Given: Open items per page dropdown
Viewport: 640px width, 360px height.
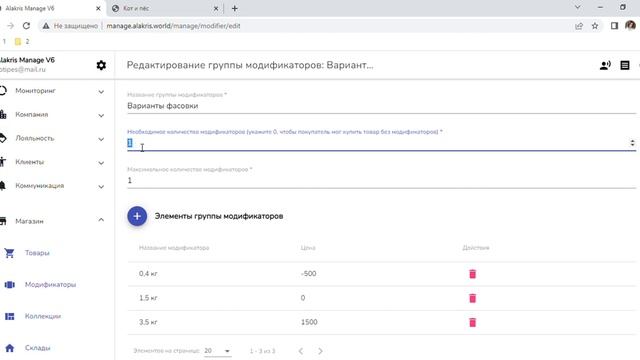Looking at the screenshot, I should point(218,351).
